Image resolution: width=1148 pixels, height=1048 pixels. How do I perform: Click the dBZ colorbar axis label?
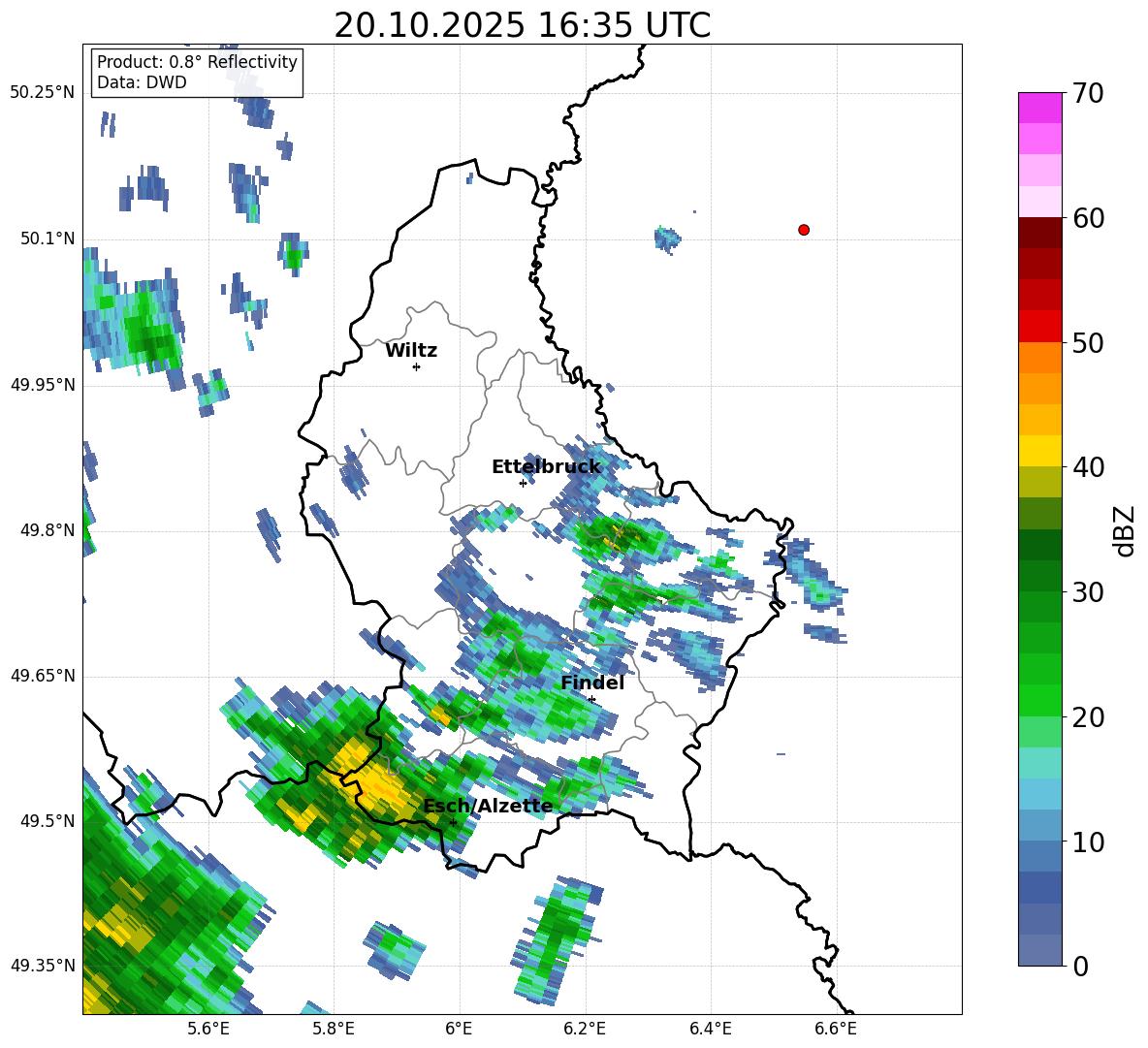coord(1126,530)
